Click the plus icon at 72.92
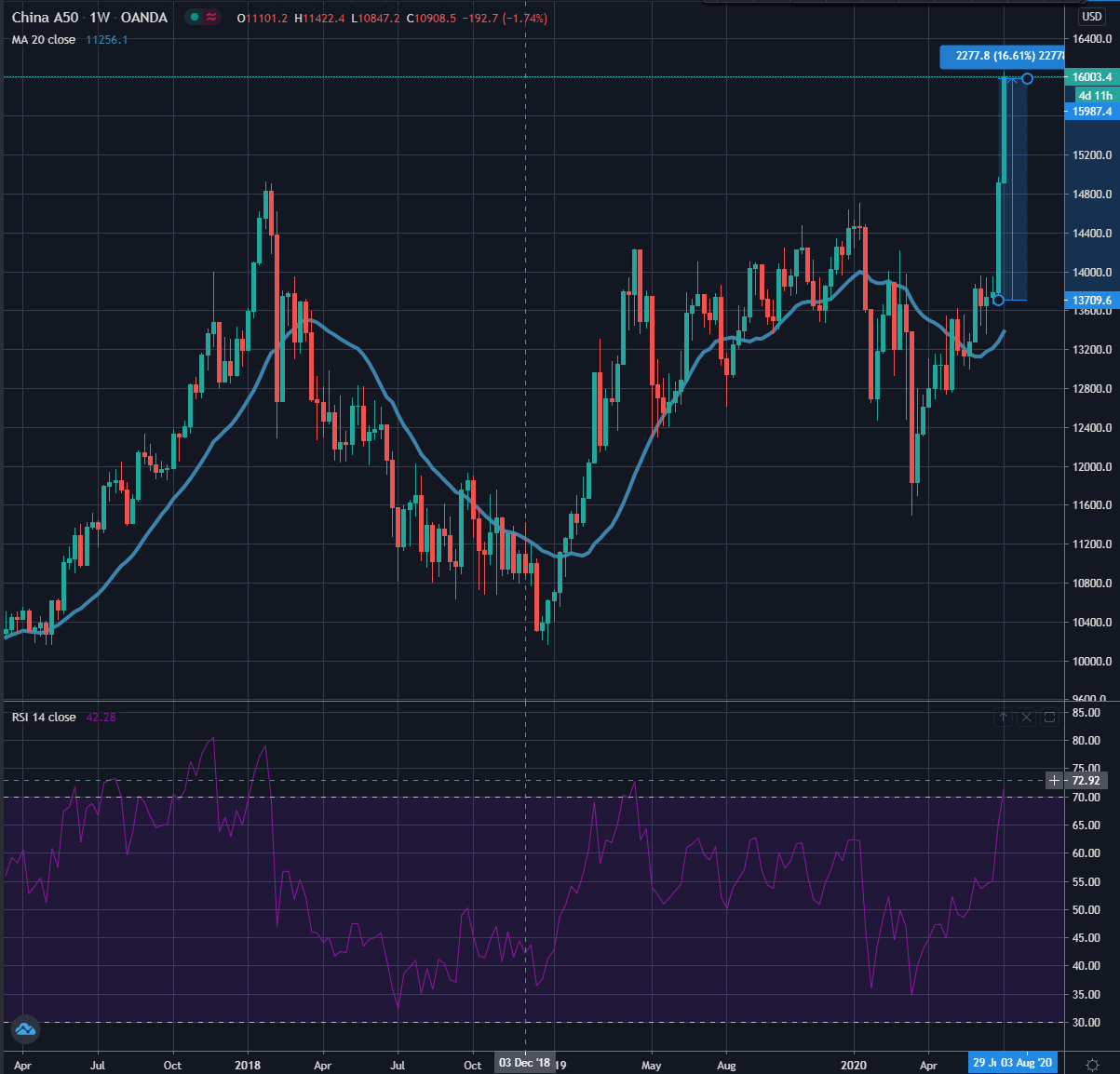Viewport: 1120px width, 1074px height. pyautogui.click(x=1054, y=781)
